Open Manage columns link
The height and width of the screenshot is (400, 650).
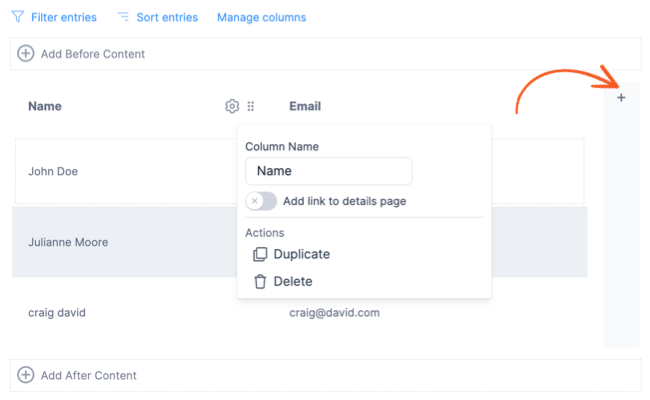click(262, 17)
